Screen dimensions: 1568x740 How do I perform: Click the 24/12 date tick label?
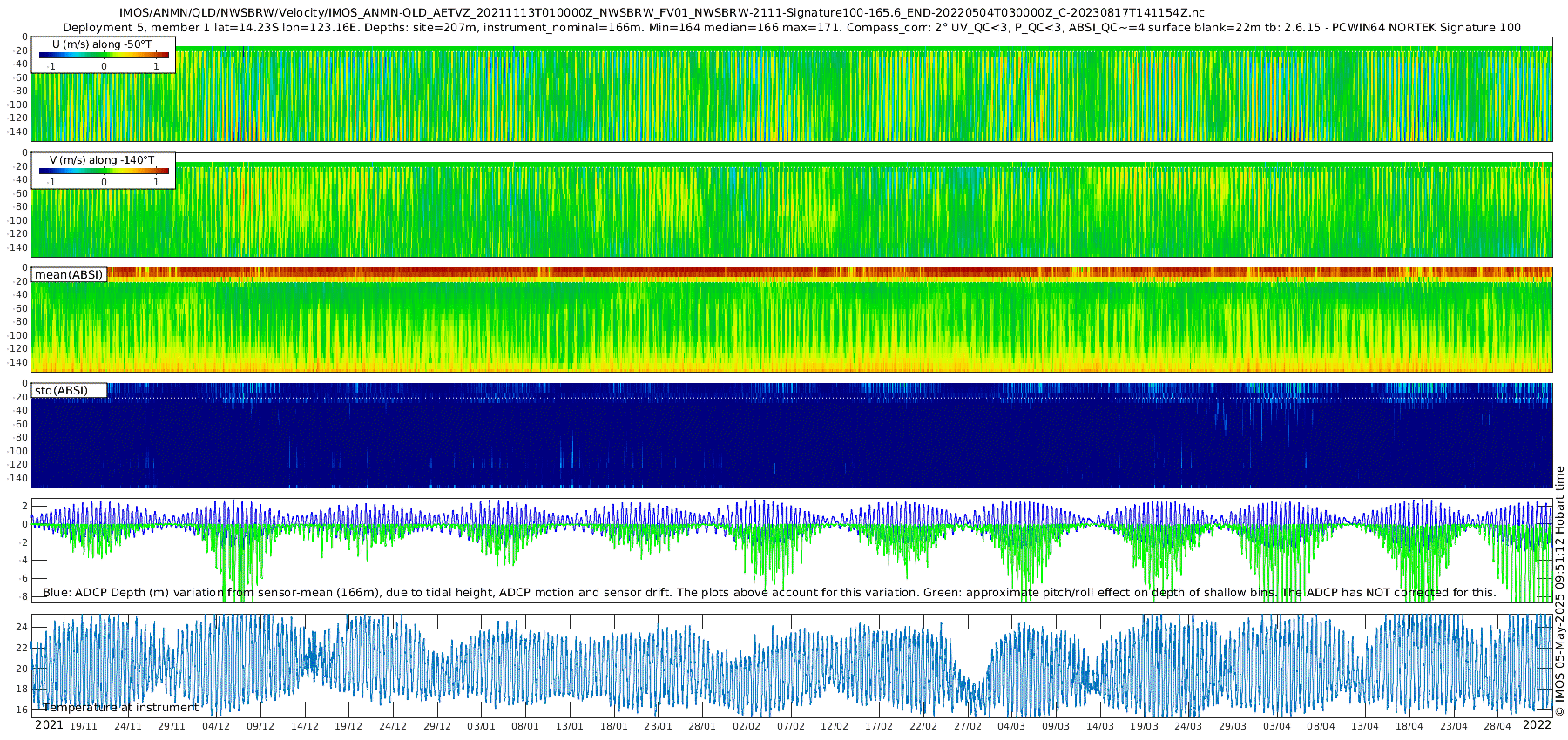pyautogui.click(x=393, y=726)
